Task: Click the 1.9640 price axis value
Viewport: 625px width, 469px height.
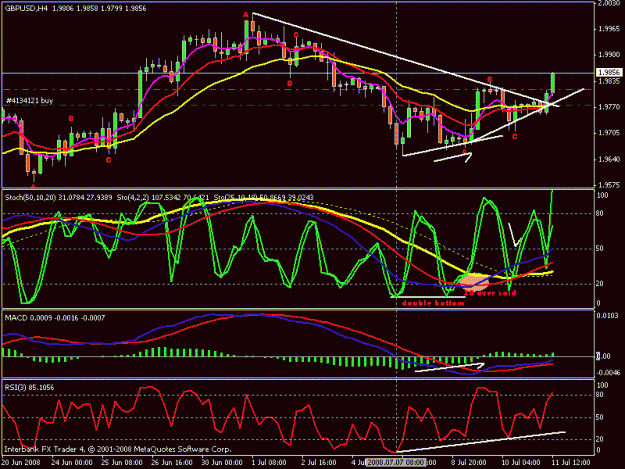Action: tap(609, 159)
